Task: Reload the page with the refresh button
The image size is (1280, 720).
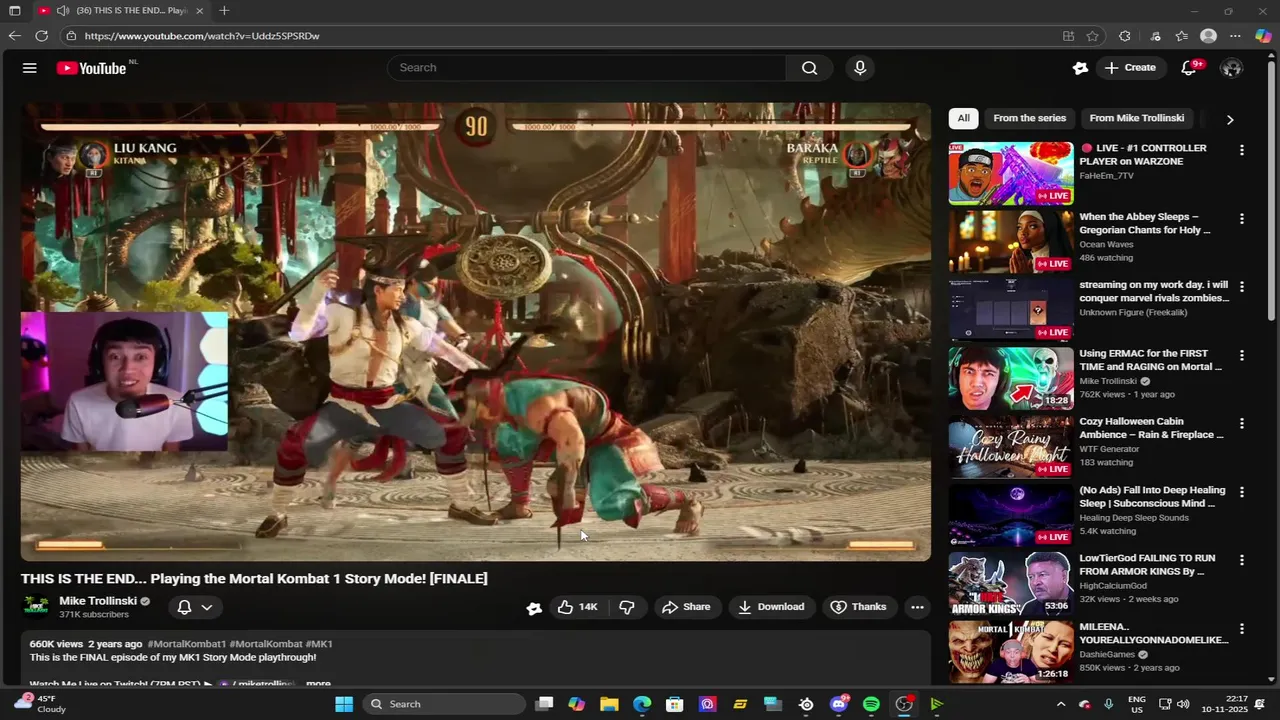Action: click(41, 36)
